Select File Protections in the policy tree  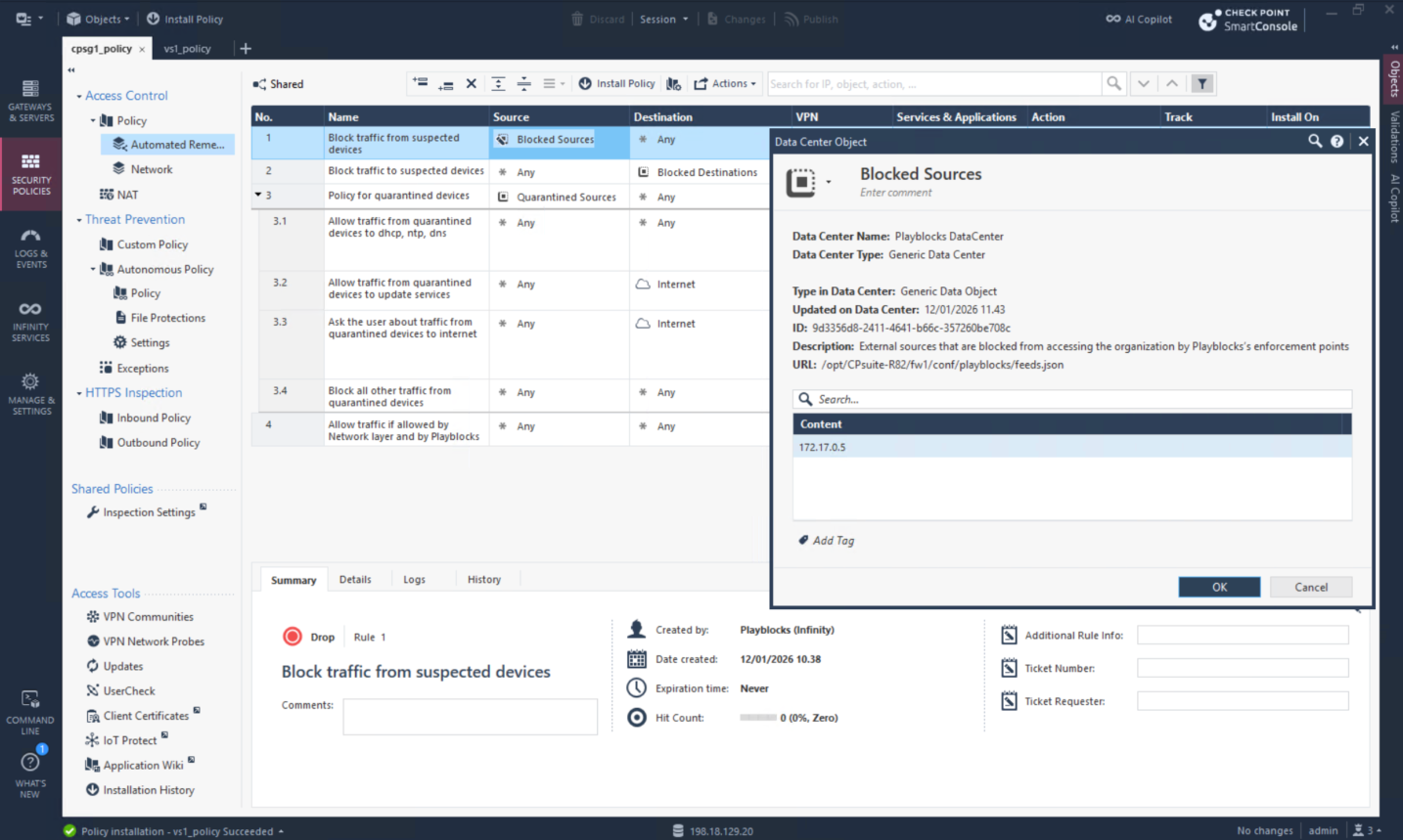point(167,318)
